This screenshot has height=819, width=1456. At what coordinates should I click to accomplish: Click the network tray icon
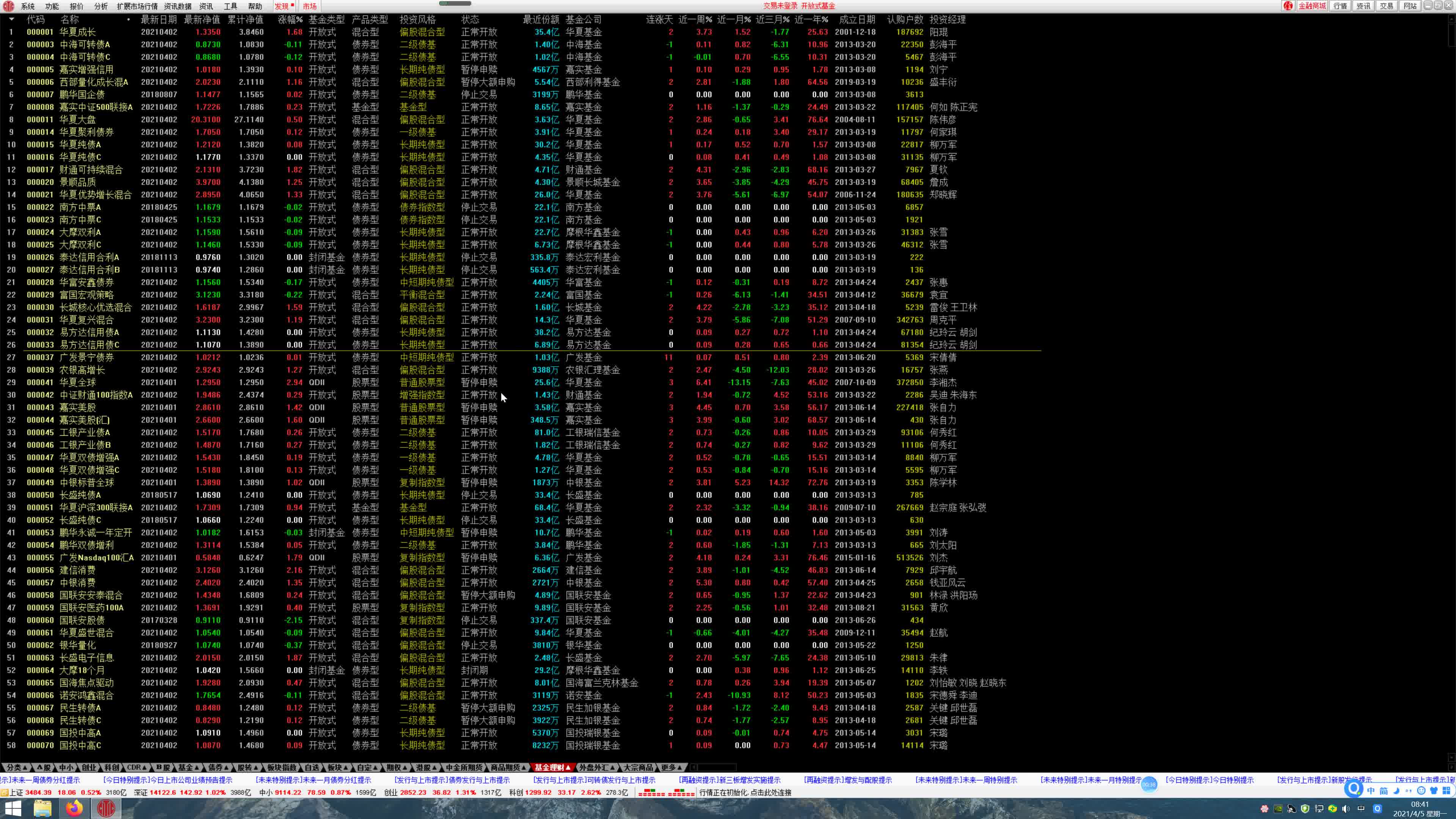point(1319,809)
